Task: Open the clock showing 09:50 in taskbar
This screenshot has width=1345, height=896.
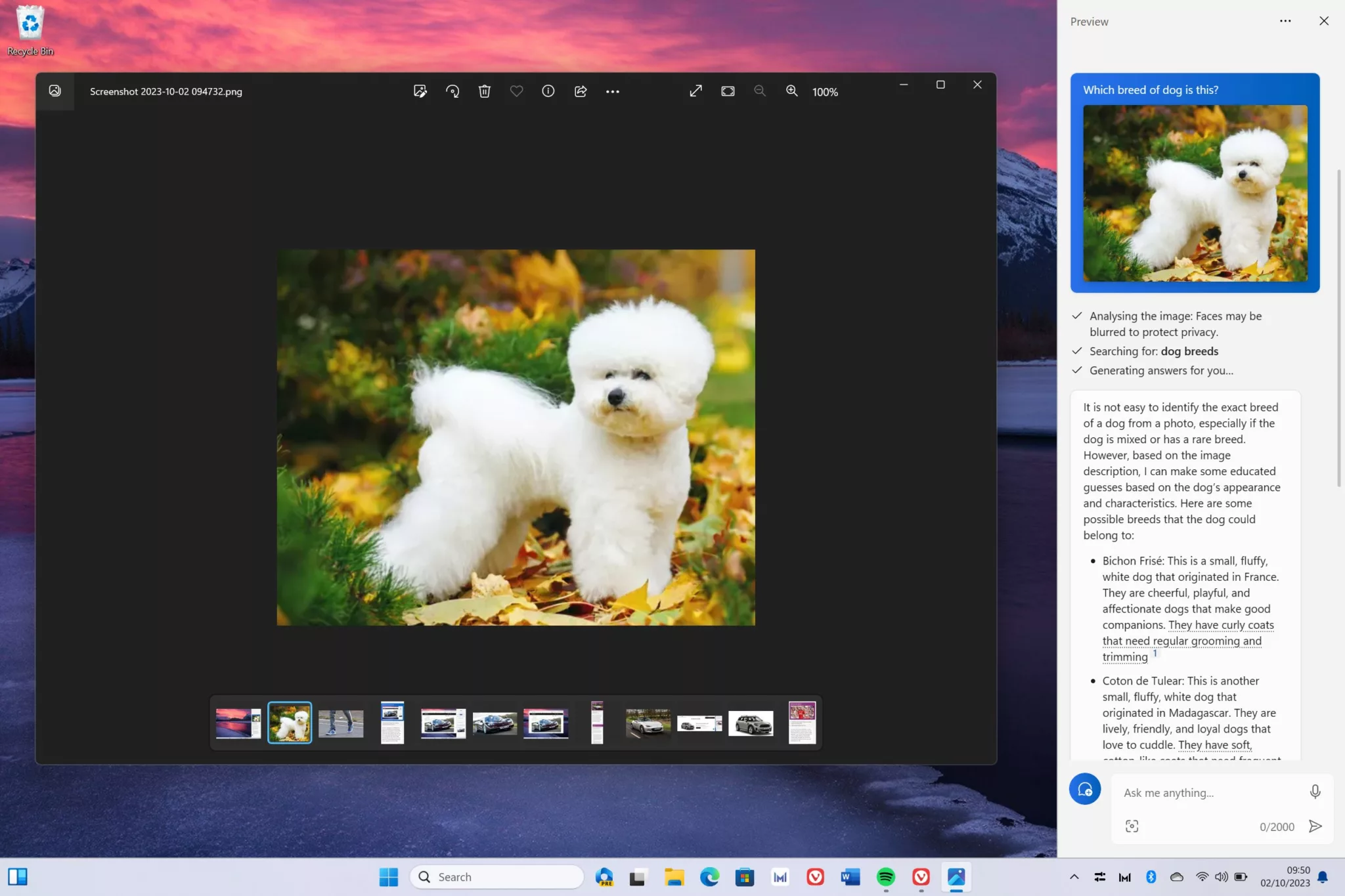Action: click(1285, 877)
